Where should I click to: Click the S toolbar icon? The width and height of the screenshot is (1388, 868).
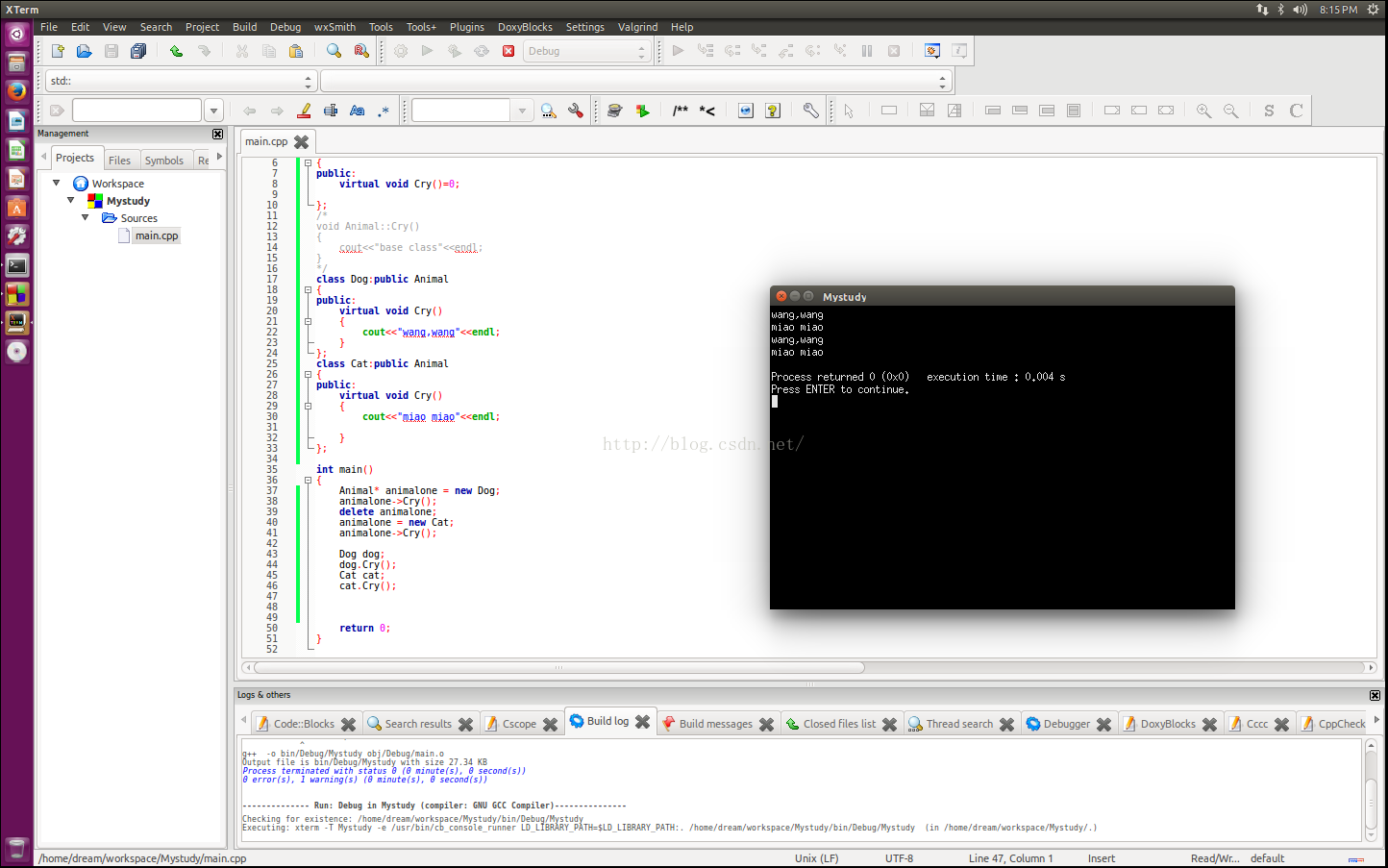click(1269, 111)
